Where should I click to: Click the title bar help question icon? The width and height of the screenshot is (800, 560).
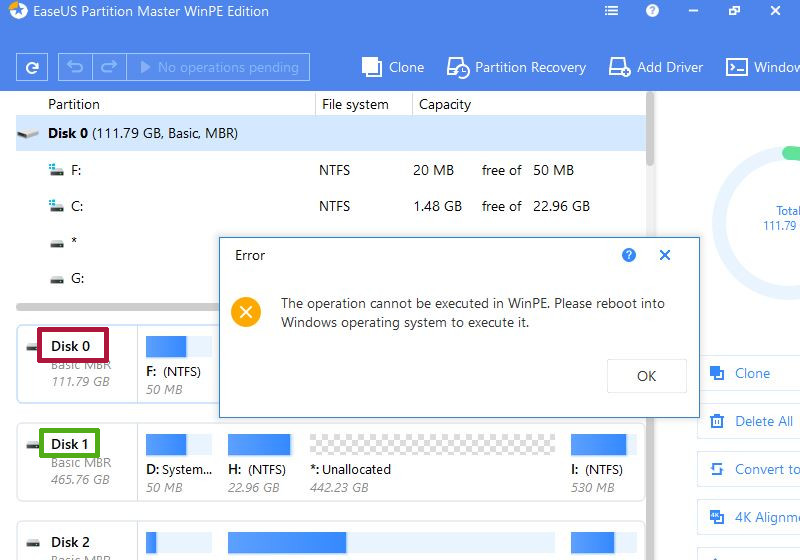coord(652,11)
